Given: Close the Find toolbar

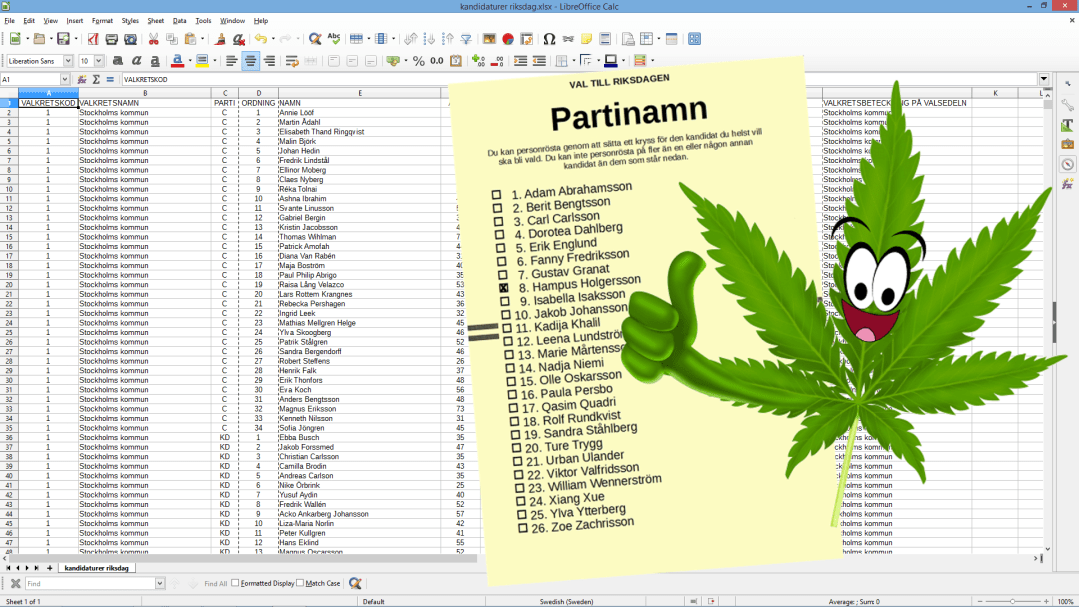Looking at the screenshot, I should tap(15, 583).
